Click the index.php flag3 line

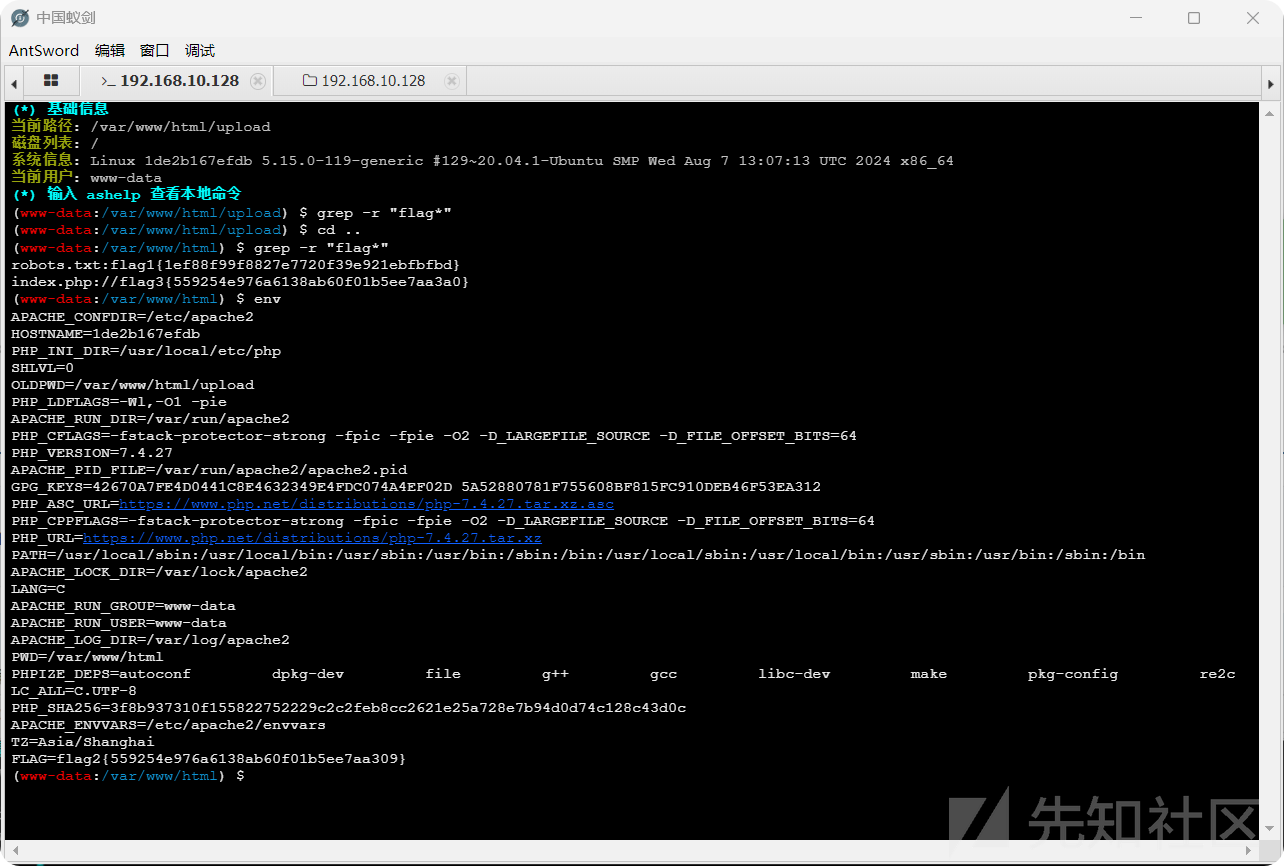(x=240, y=282)
